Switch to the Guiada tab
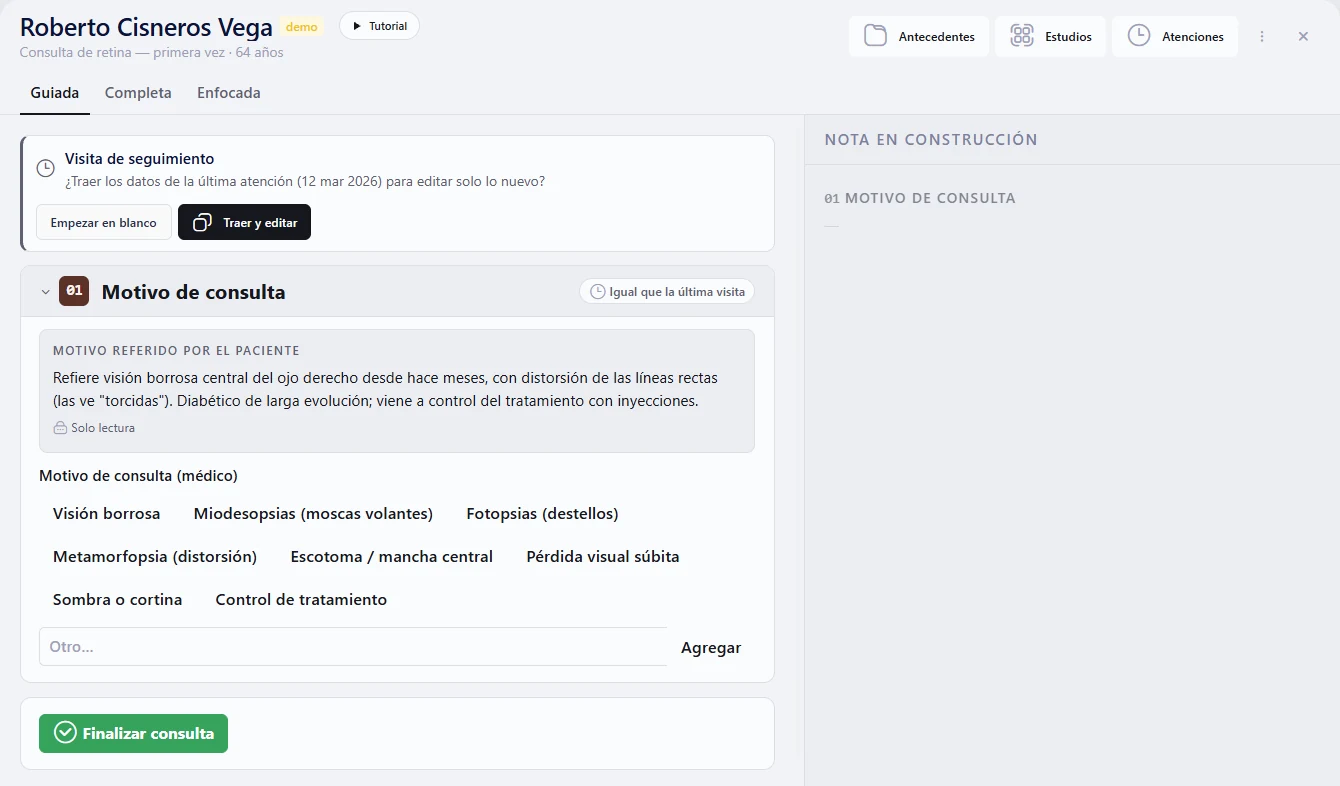This screenshot has height=786, width=1340. 55,93
